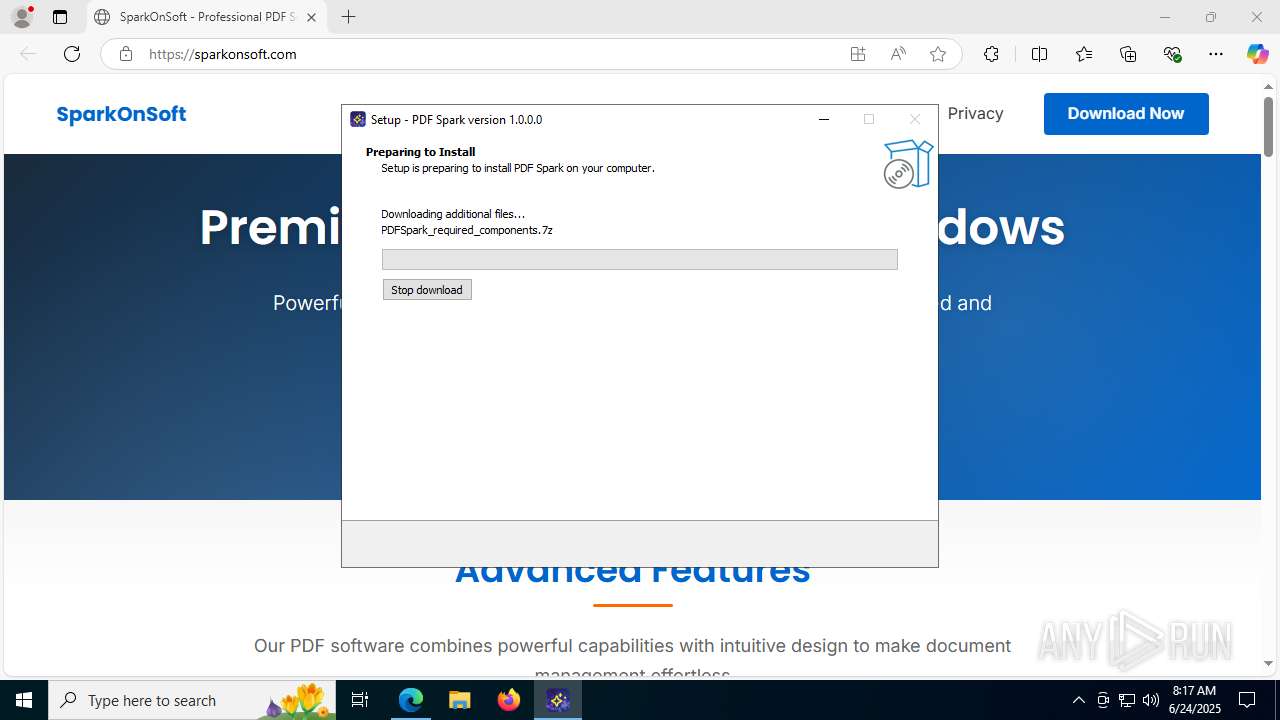The height and width of the screenshot is (720, 1280).
Task: Open Microsoft Edge from the taskbar
Action: (x=411, y=700)
